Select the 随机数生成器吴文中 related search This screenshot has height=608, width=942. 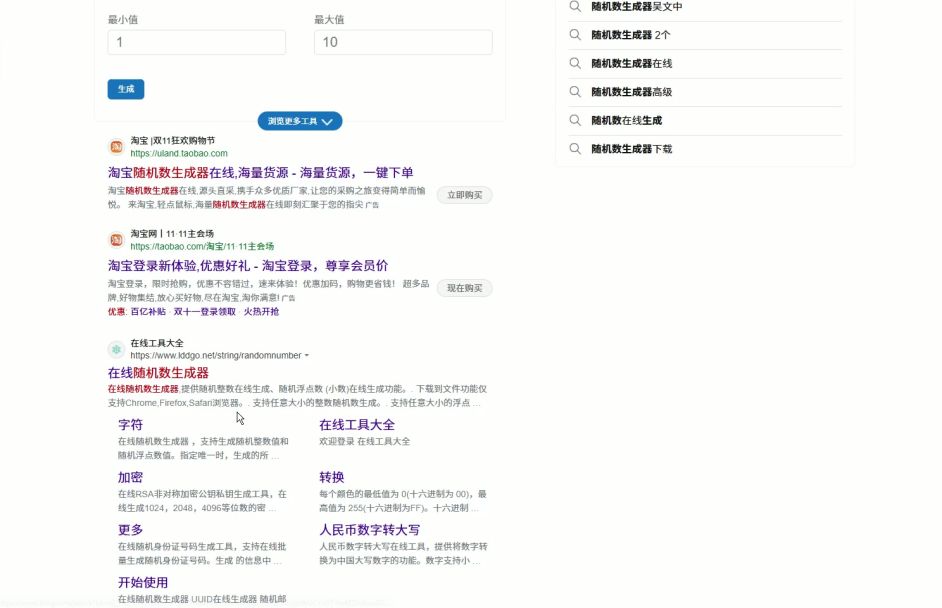pyautogui.click(x=637, y=7)
